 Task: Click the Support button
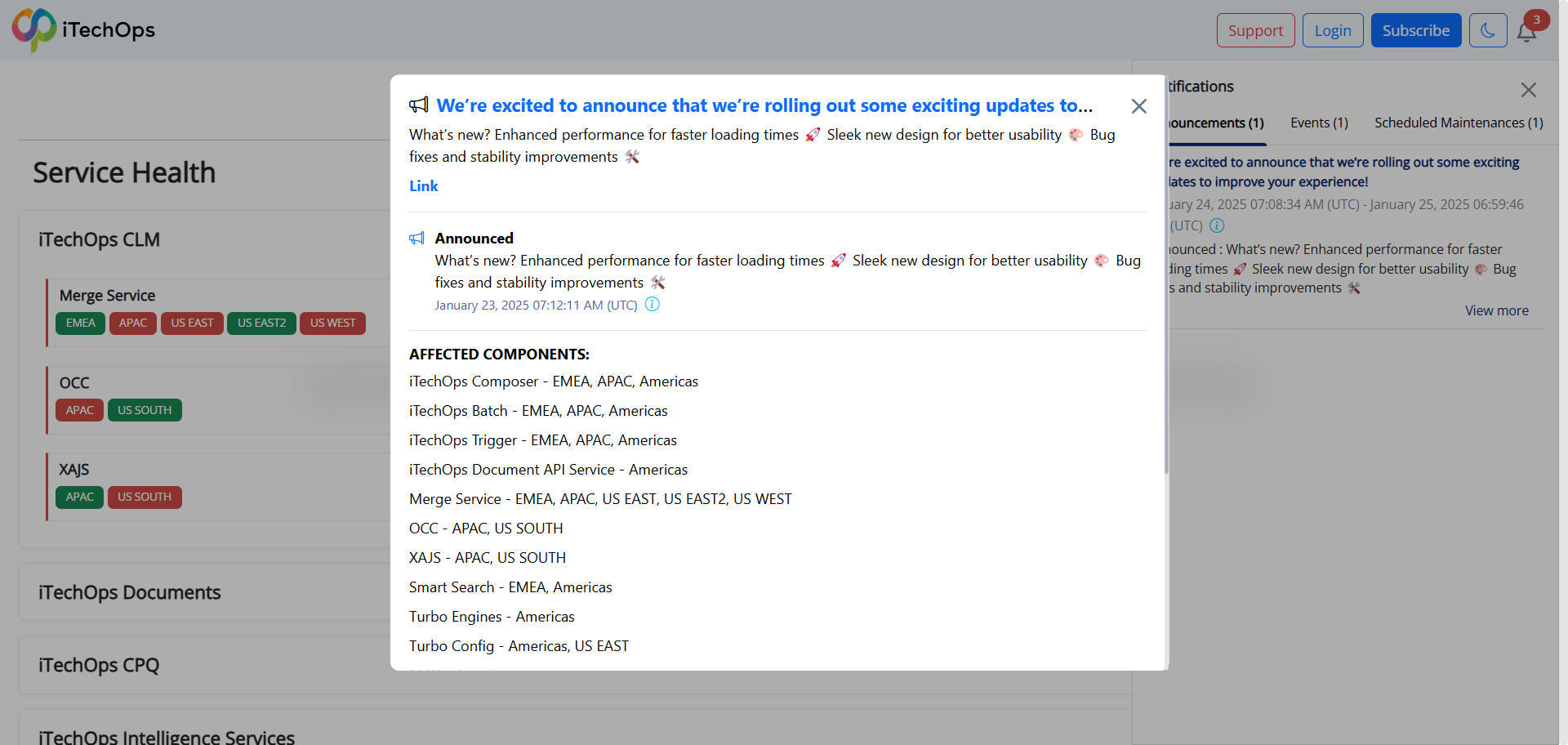pos(1256,30)
